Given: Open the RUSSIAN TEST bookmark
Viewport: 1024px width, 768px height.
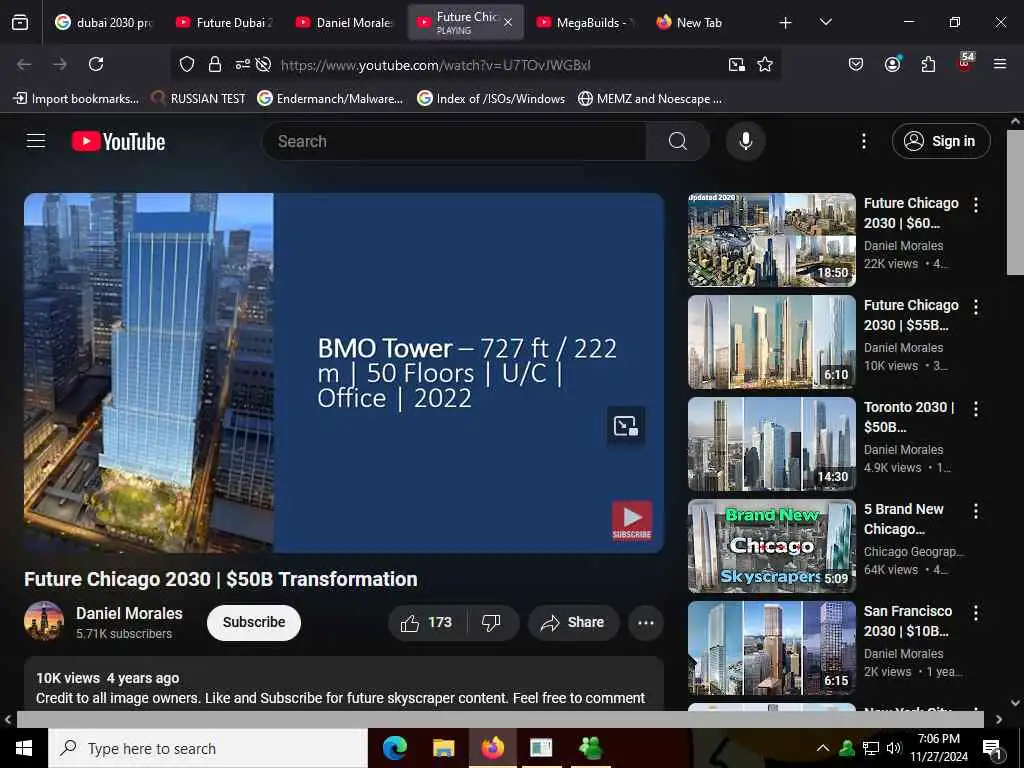Looking at the screenshot, I should [x=198, y=99].
